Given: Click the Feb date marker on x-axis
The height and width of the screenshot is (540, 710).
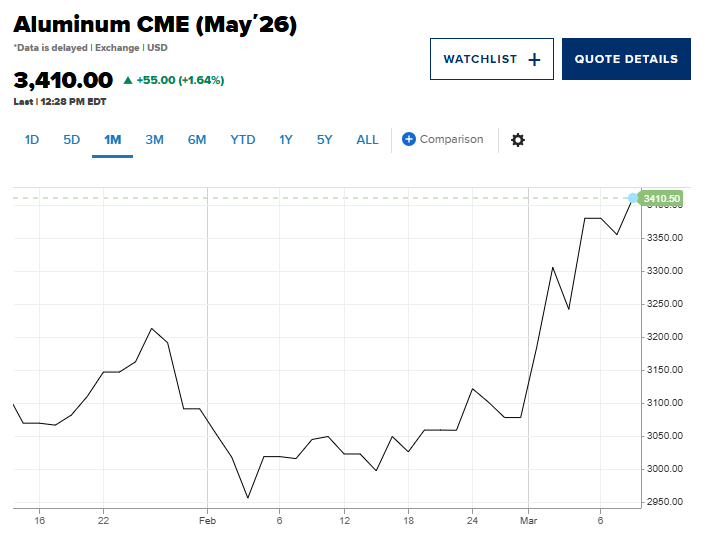Looking at the screenshot, I should click(x=207, y=520).
